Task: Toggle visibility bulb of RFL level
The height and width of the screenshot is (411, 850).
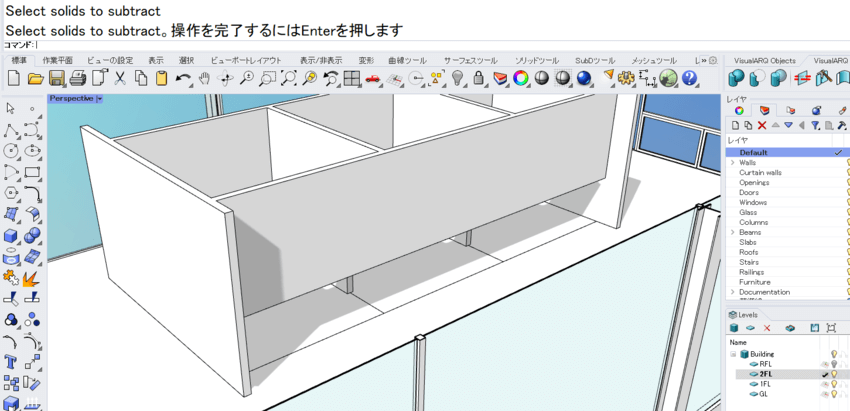Action: (x=834, y=364)
